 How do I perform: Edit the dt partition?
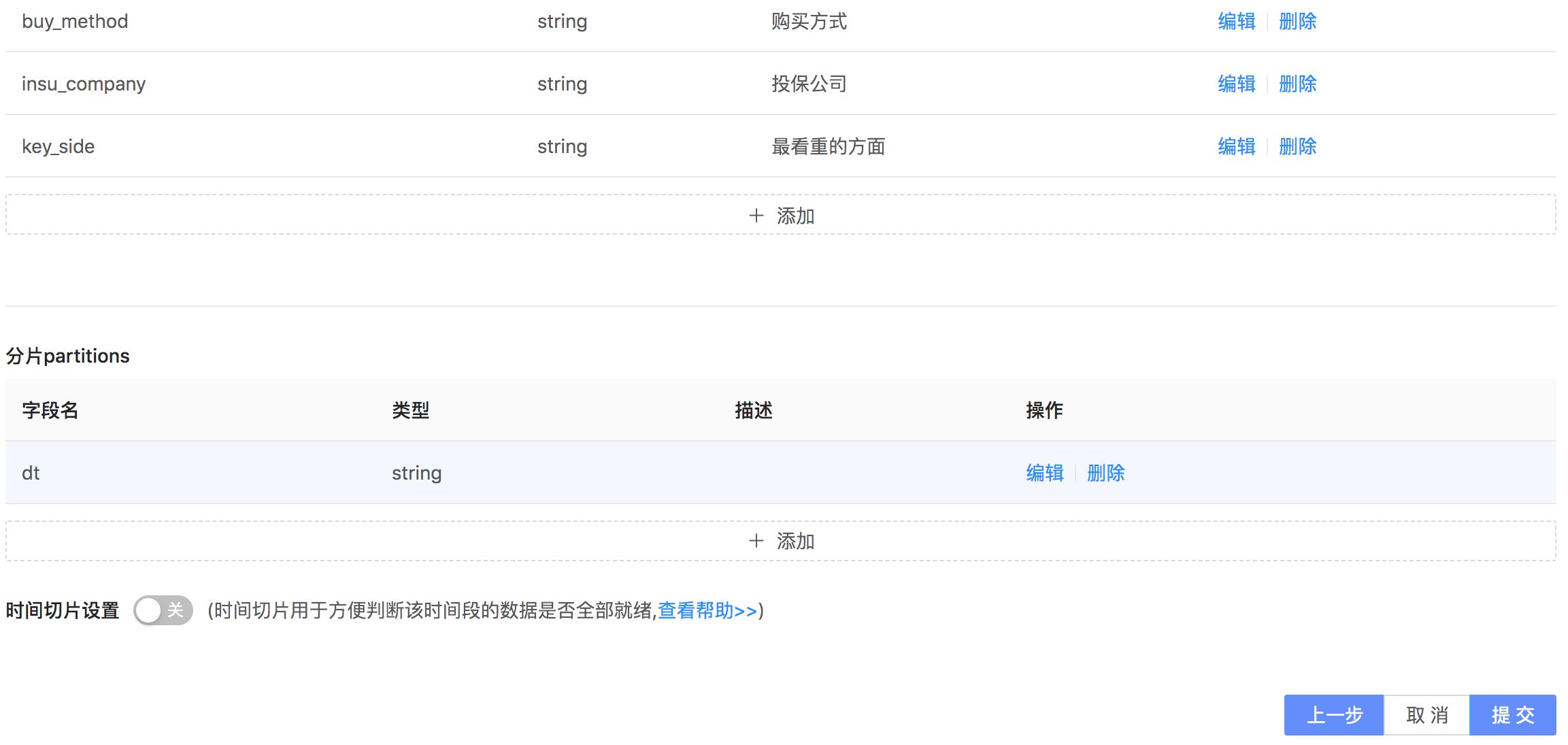[1044, 473]
